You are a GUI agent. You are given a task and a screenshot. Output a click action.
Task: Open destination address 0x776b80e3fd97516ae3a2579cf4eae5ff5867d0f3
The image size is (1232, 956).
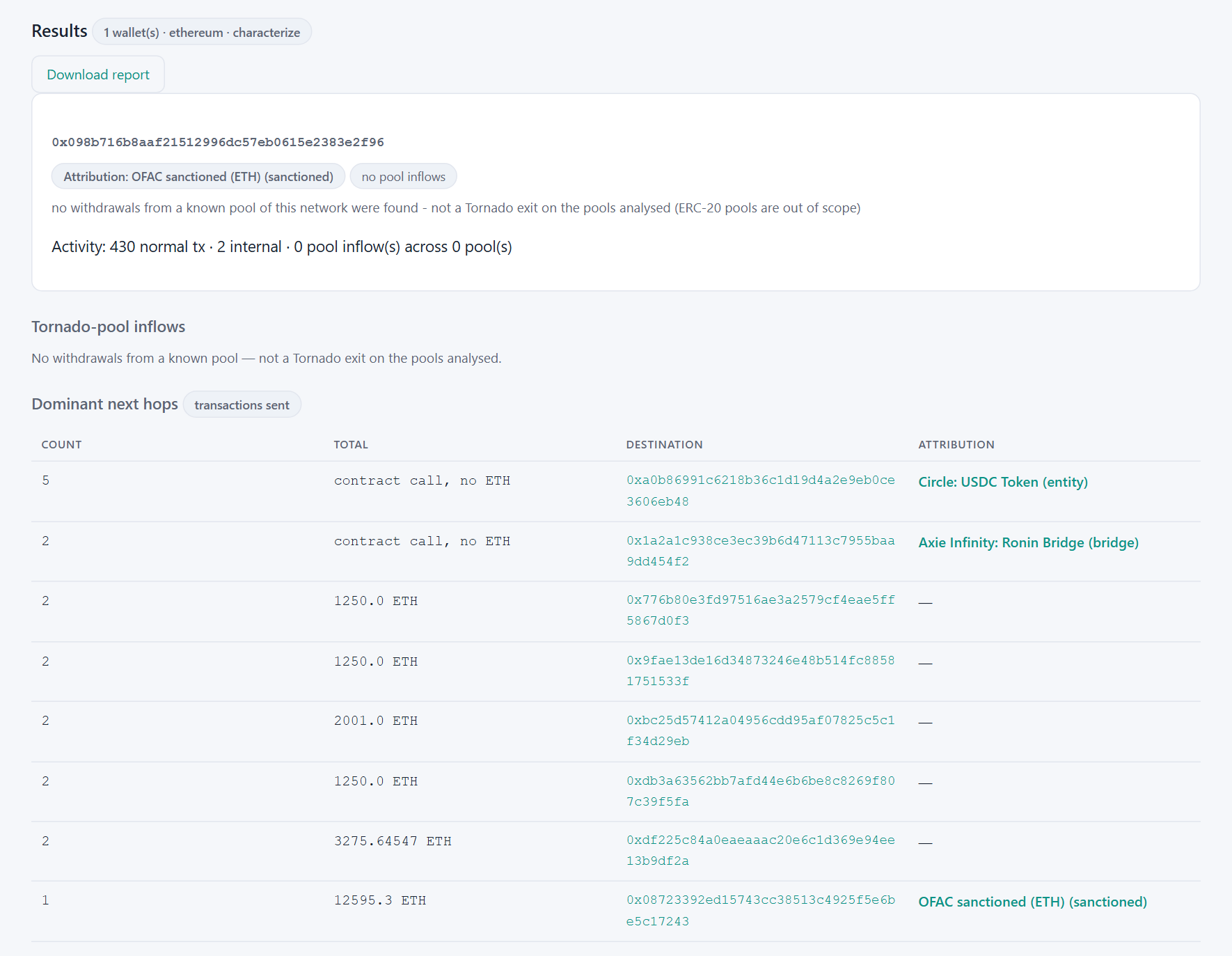pyautogui.click(x=761, y=611)
